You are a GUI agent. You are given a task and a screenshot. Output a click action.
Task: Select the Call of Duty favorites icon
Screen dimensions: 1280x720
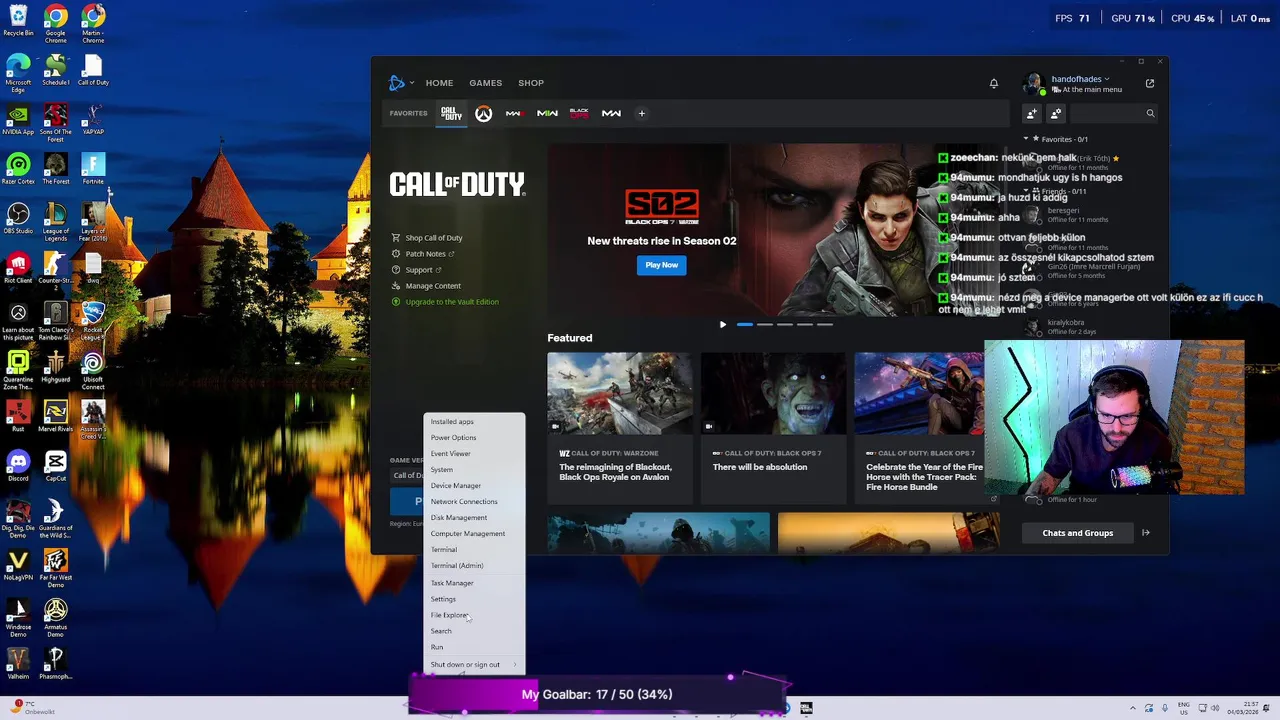point(452,113)
